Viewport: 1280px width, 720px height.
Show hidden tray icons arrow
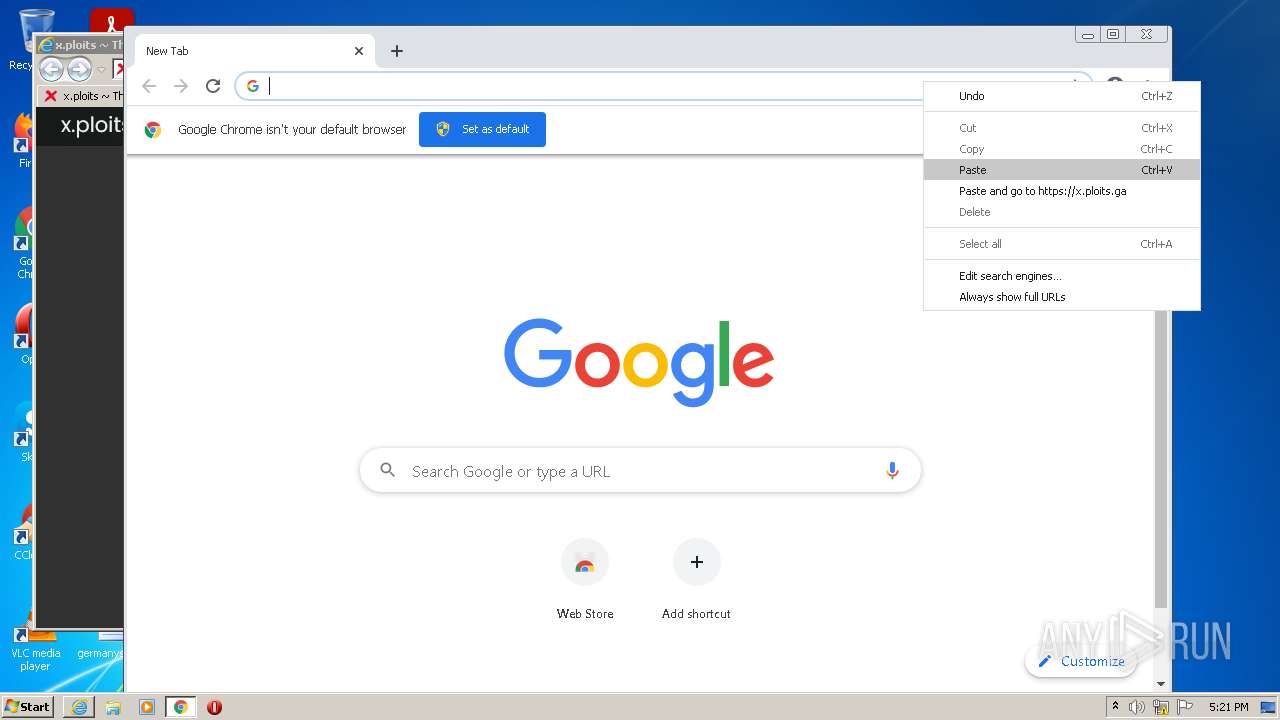coord(1115,707)
